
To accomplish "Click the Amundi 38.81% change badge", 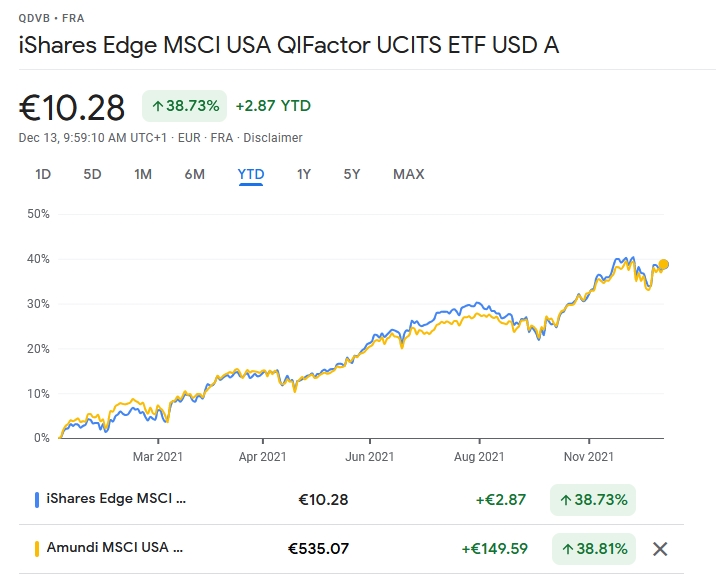I will point(594,548).
